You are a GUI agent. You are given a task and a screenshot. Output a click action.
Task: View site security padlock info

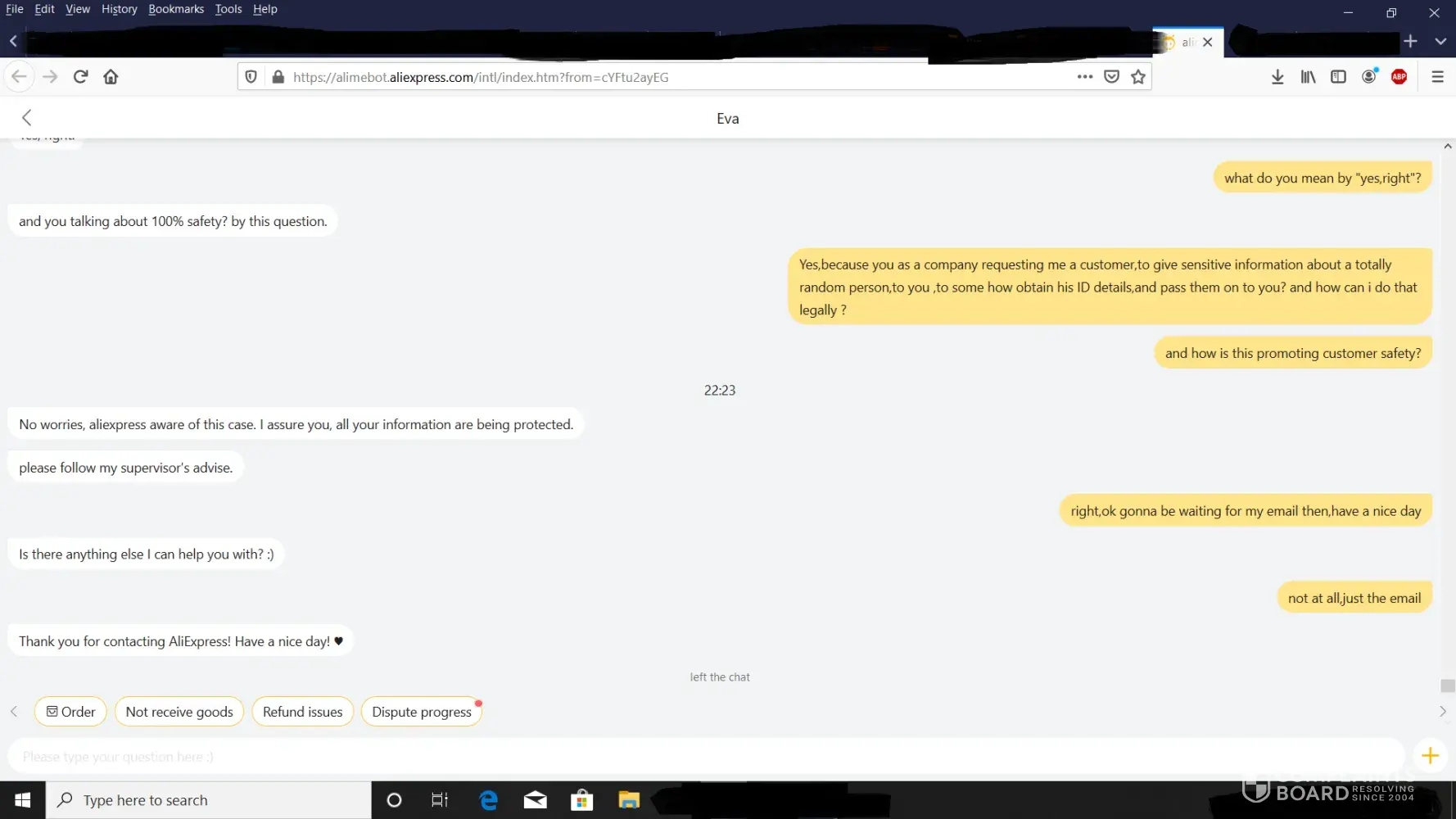pos(278,77)
